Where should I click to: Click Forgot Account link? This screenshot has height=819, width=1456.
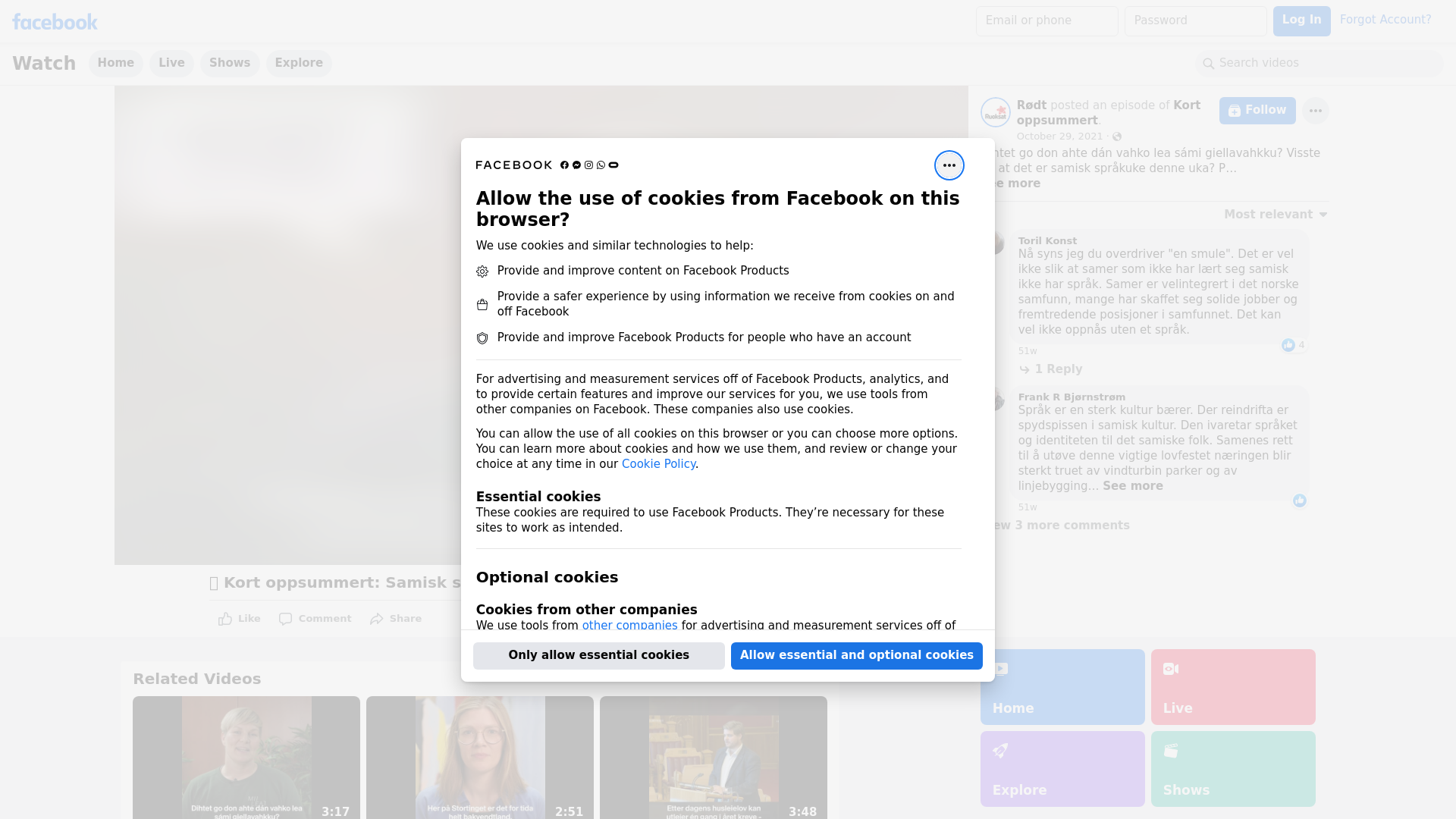(x=1385, y=20)
